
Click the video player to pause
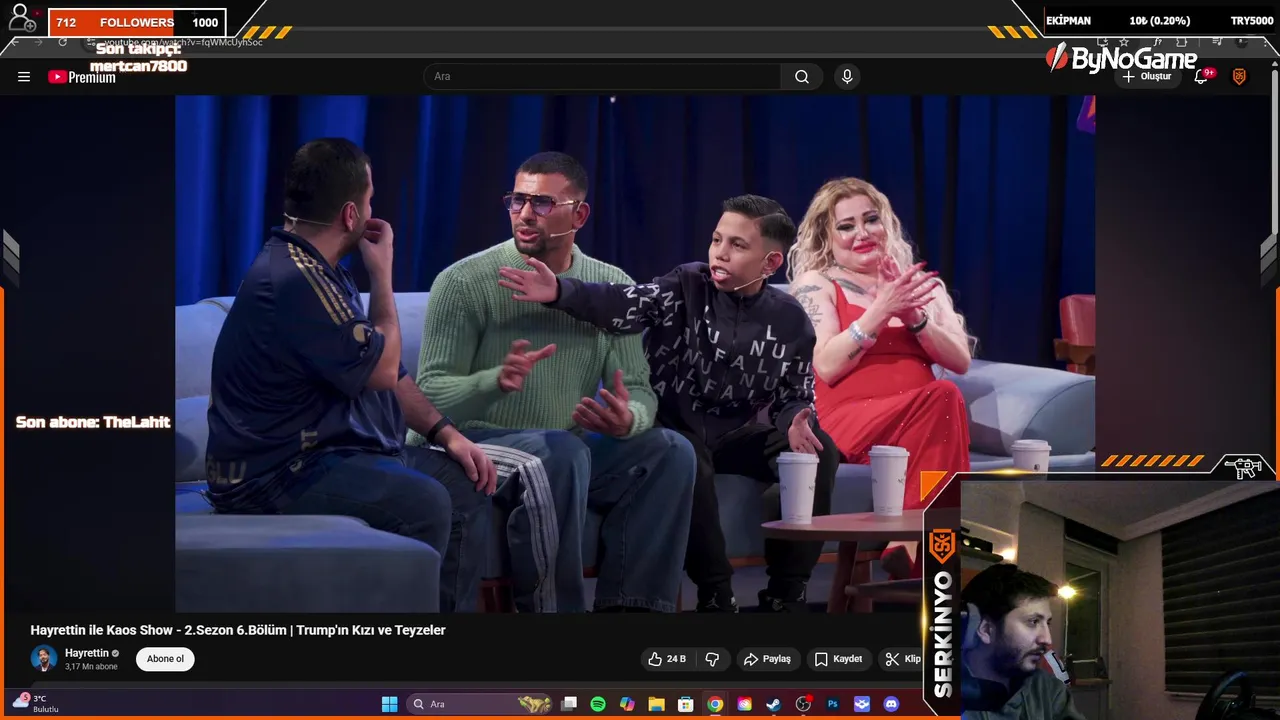[x=635, y=353]
